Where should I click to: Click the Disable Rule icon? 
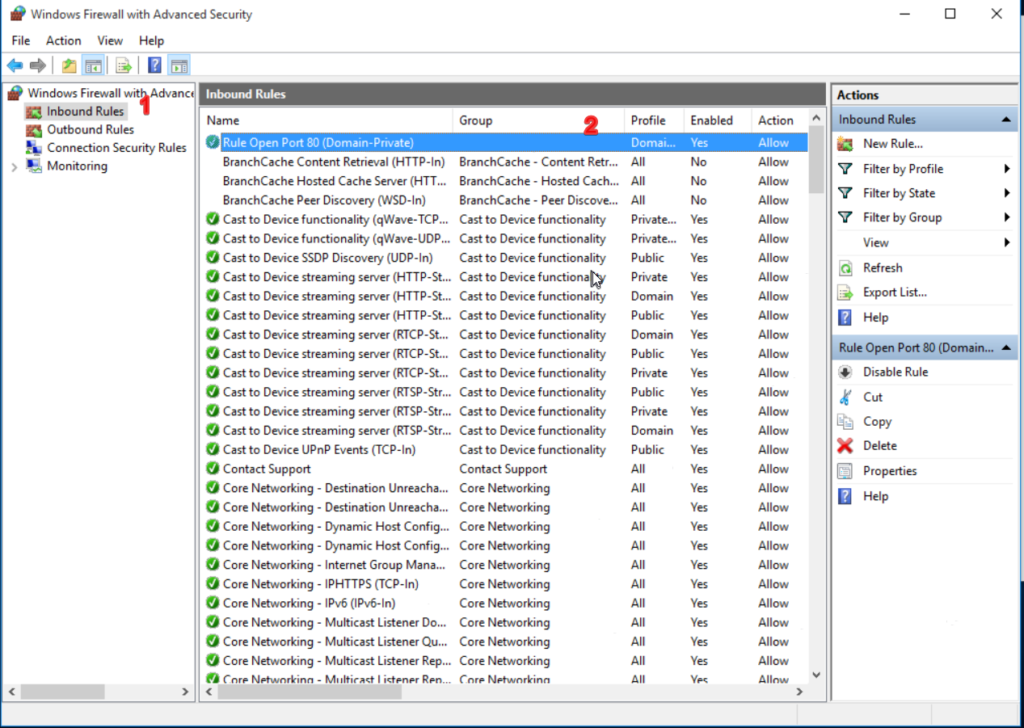845,372
